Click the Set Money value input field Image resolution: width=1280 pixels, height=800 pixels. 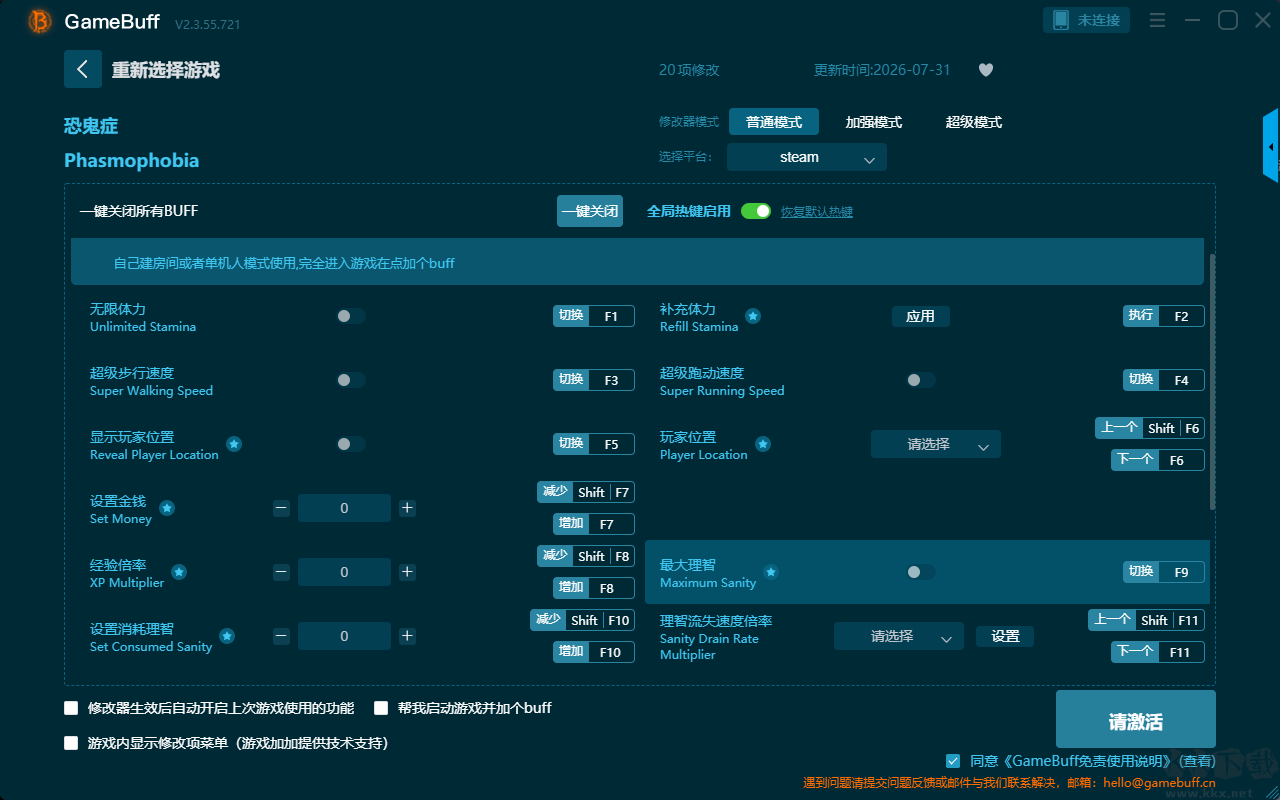(x=344, y=508)
